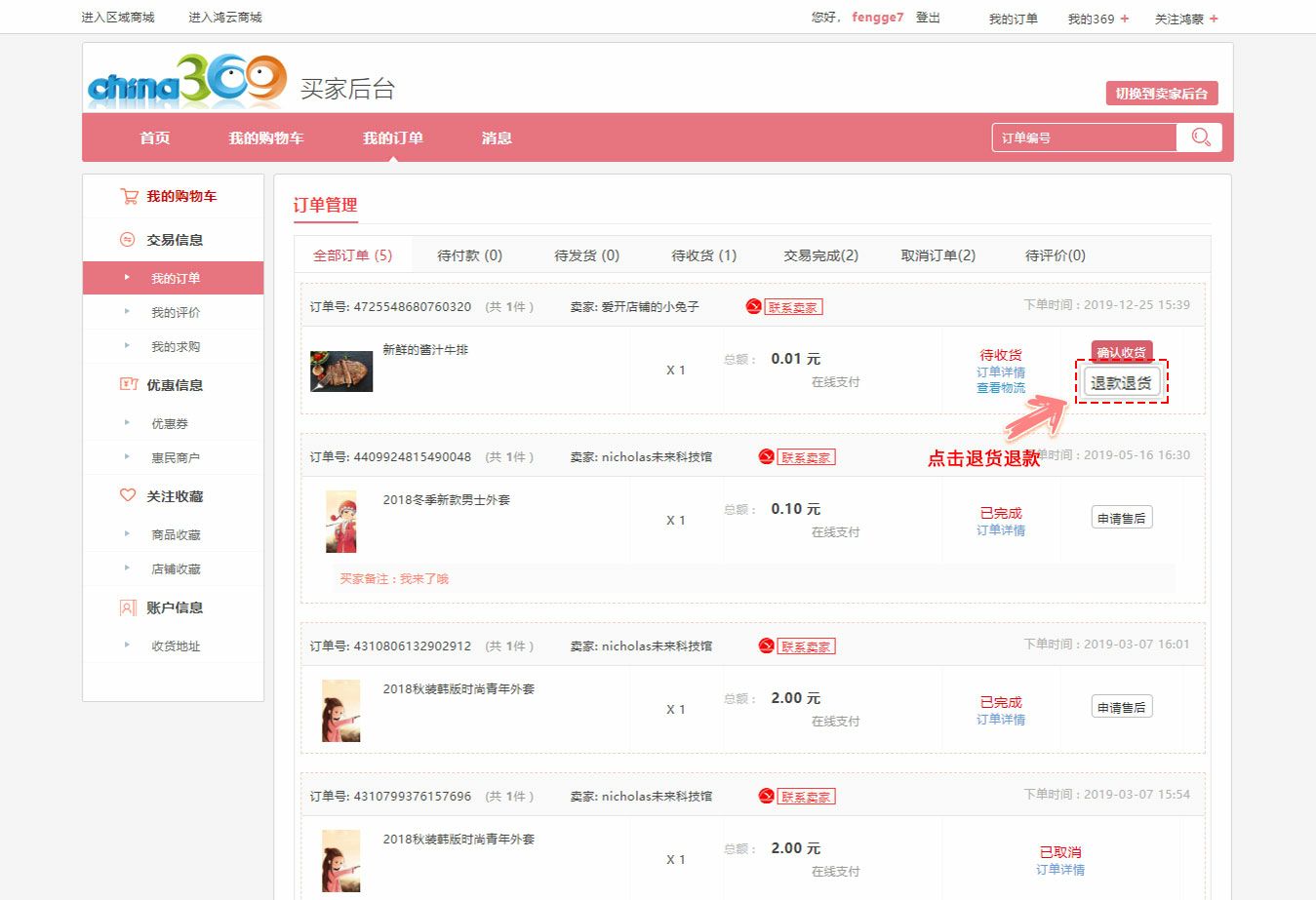
Task: Open 我的评价 in the sidebar
Action: 175,312
